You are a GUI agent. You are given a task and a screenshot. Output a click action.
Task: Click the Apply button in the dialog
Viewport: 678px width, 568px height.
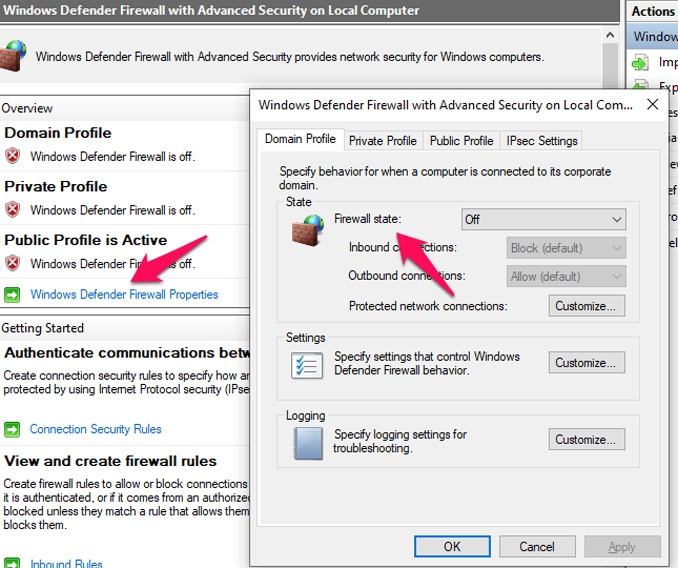click(622, 547)
